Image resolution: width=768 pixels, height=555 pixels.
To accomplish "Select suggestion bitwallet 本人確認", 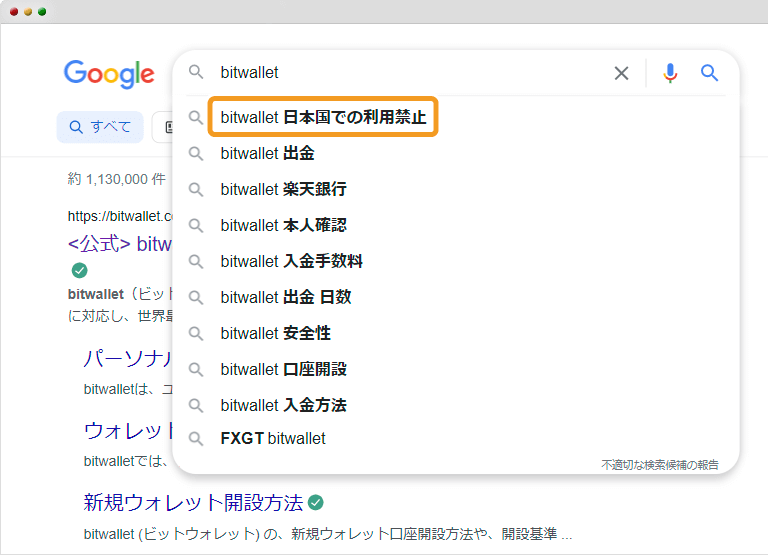I will coord(284,225).
